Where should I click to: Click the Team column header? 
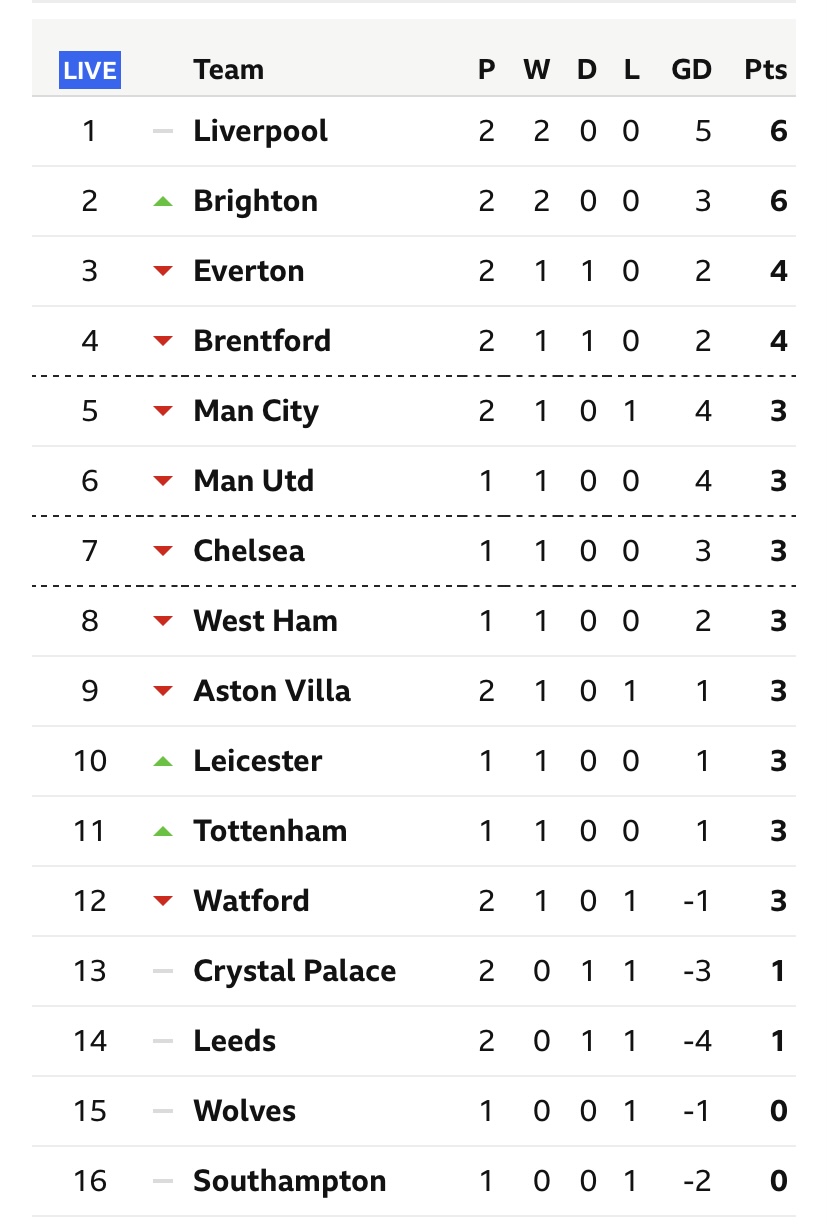(229, 70)
